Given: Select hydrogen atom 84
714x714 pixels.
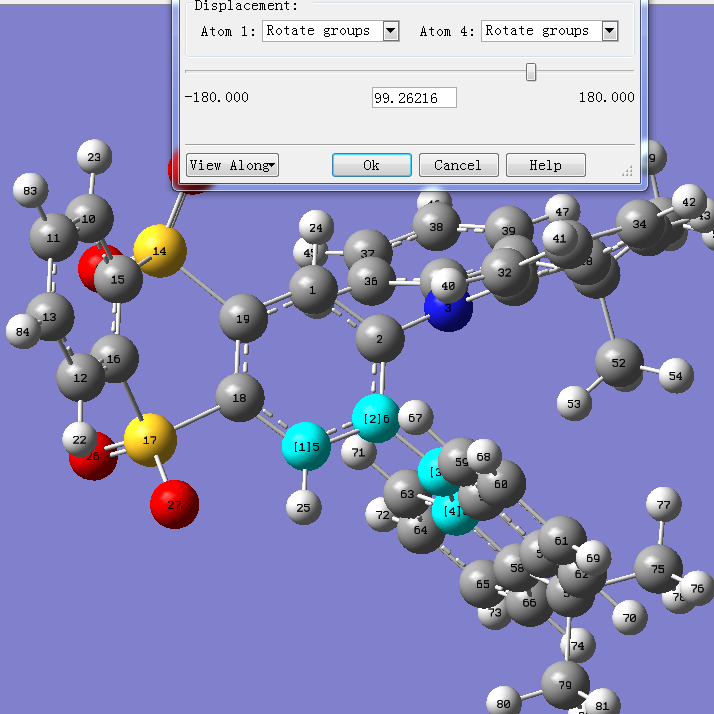Looking at the screenshot, I should point(23,332).
